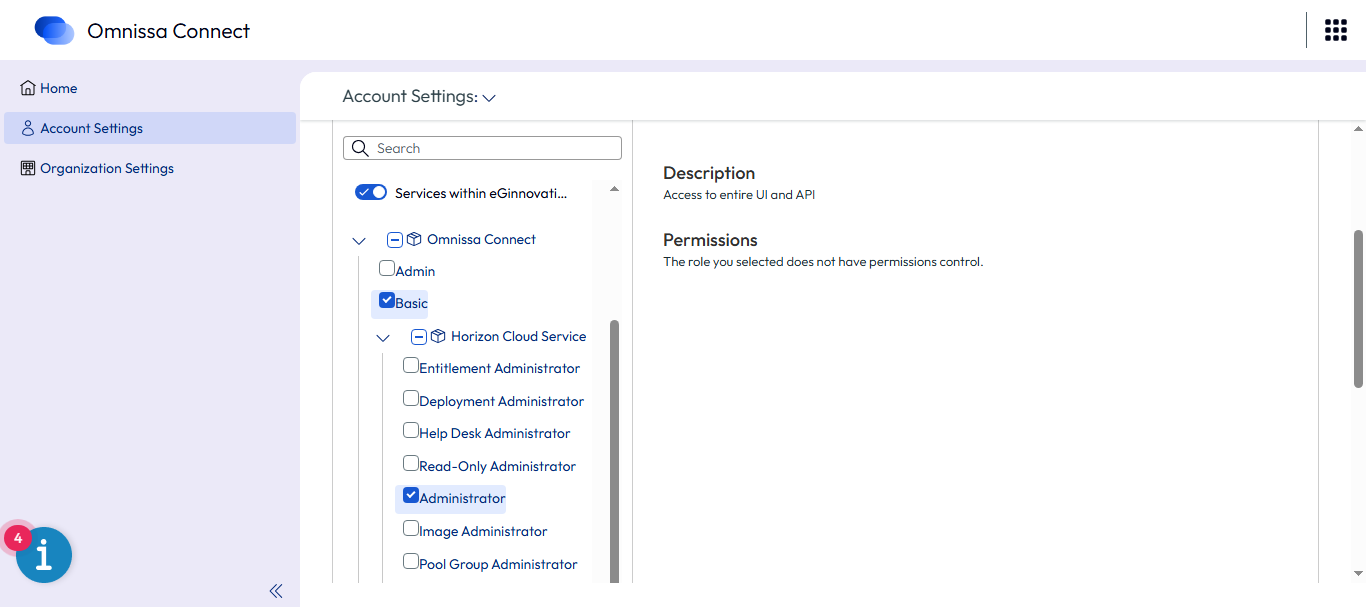Collapse the sidebar with double-chevron icon
Viewport: 1366px width, 607px height.
pyautogui.click(x=276, y=591)
